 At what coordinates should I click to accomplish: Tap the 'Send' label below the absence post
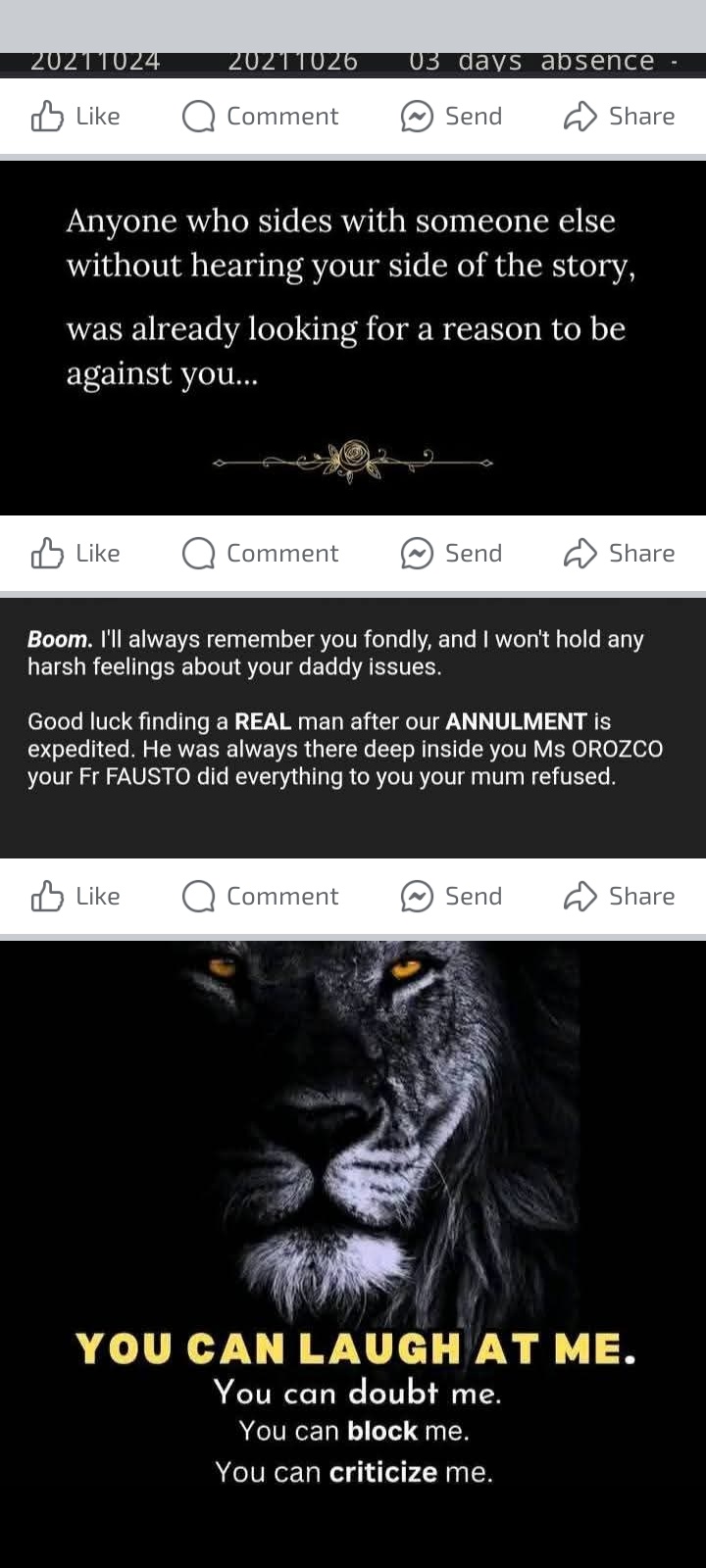474,117
